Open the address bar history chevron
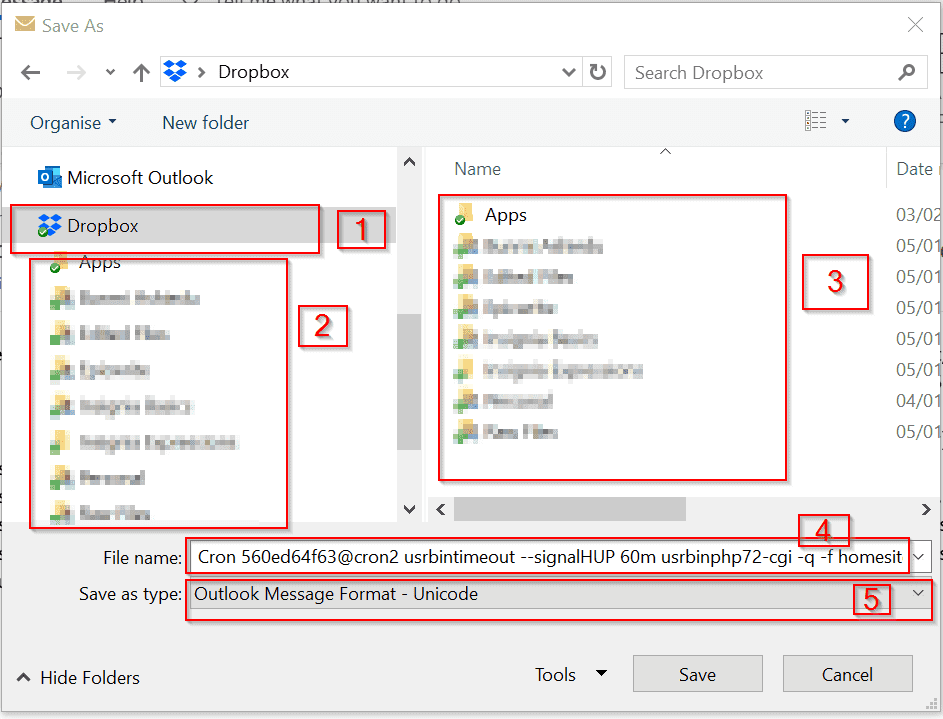 click(568, 71)
